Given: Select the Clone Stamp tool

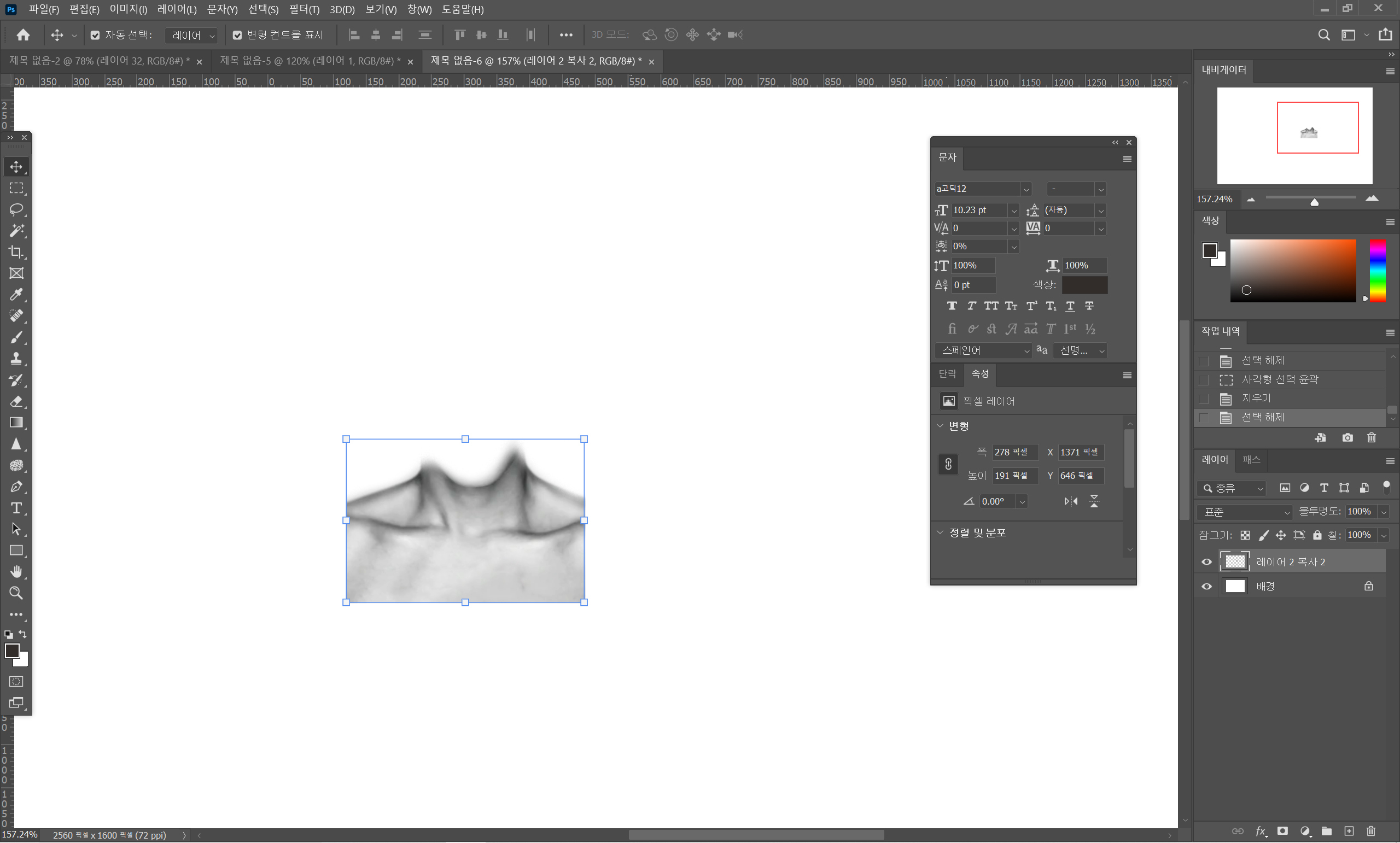Looking at the screenshot, I should pos(16,359).
